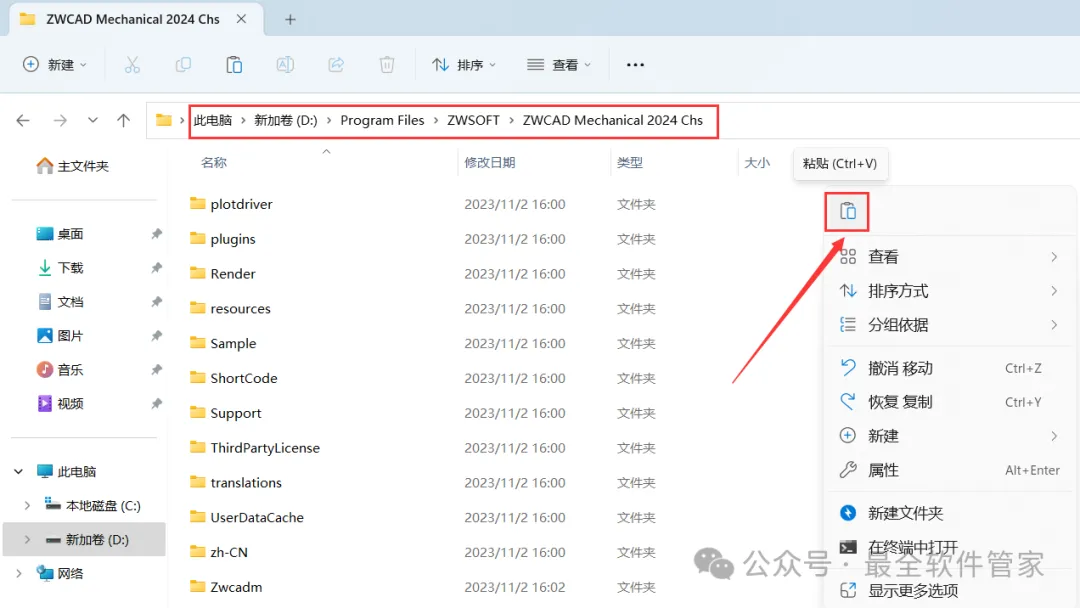Viewport: 1080px width, 608px height.
Task: Open the 排序 dropdown in toolbar
Action: (x=464, y=65)
